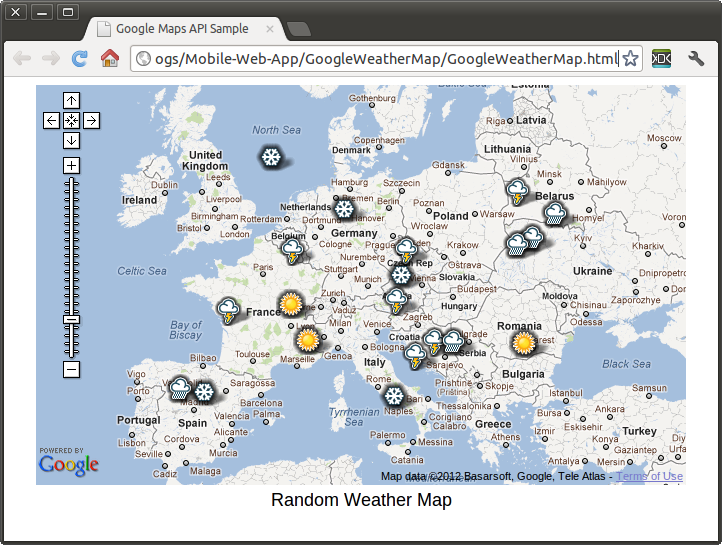Click the thunderstorm marker at Bay of Biscay coast
722x545 pixels.
[228, 311]
